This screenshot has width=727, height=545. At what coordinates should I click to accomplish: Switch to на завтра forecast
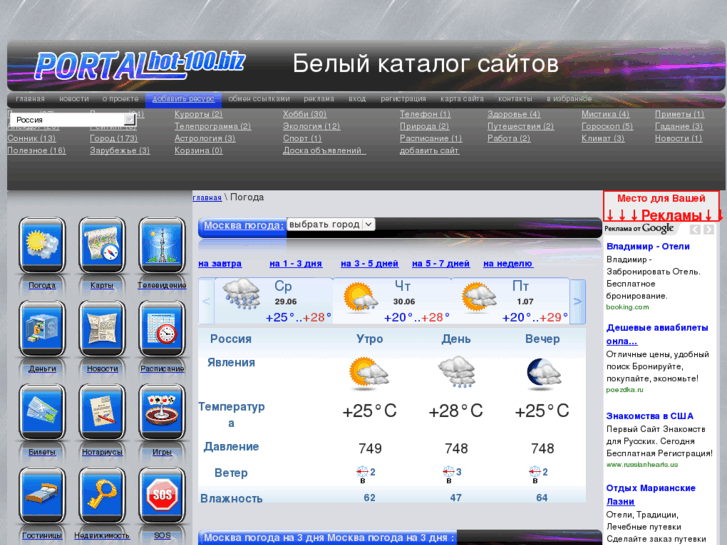point(220,263)
